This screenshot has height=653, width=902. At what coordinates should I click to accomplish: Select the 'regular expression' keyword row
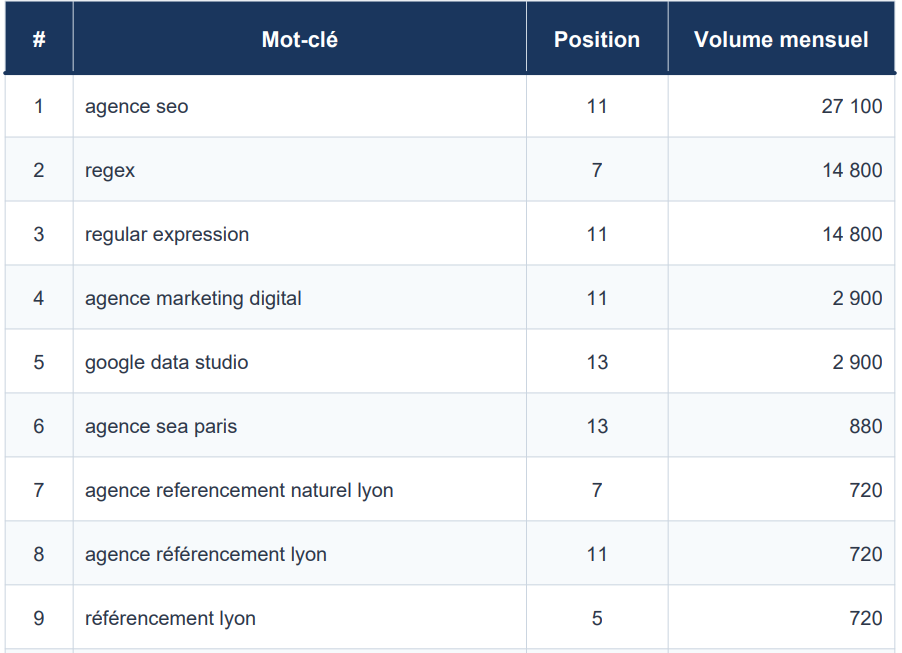pyautogui.click(x=167, y=234)
